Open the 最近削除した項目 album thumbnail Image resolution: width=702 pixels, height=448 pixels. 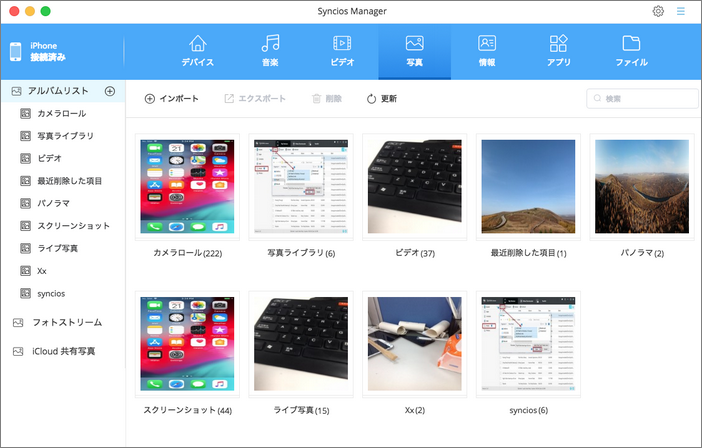pos(528,186)
